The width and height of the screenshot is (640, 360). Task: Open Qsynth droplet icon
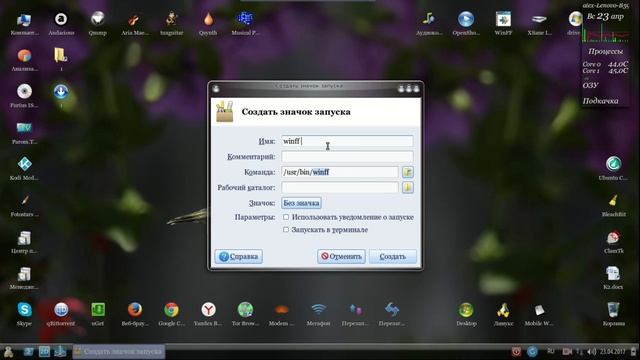(x=208, y=23)
